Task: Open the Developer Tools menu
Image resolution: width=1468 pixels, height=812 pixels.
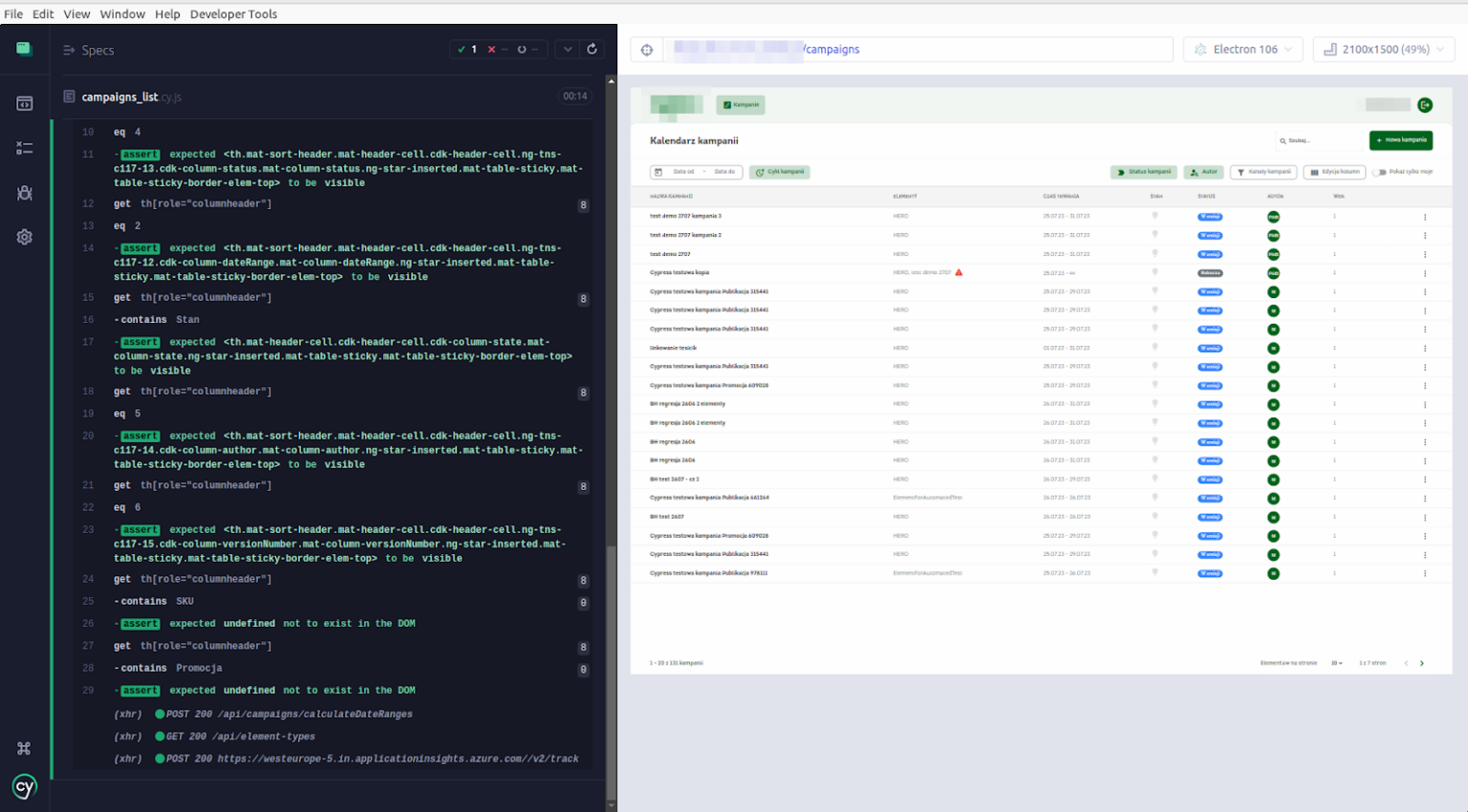Action: point(233,14)
